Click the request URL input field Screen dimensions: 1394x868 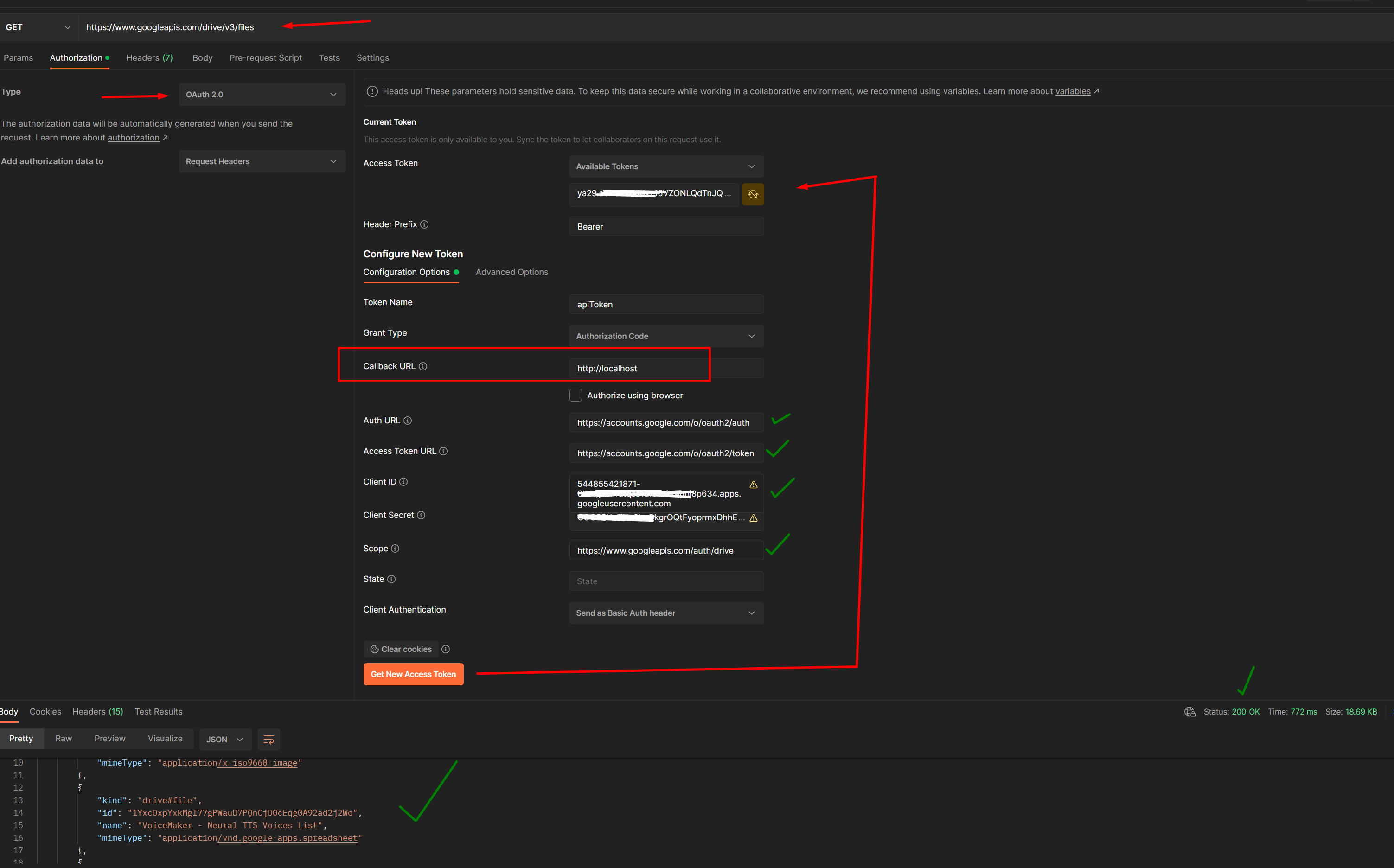pos(736,27)
